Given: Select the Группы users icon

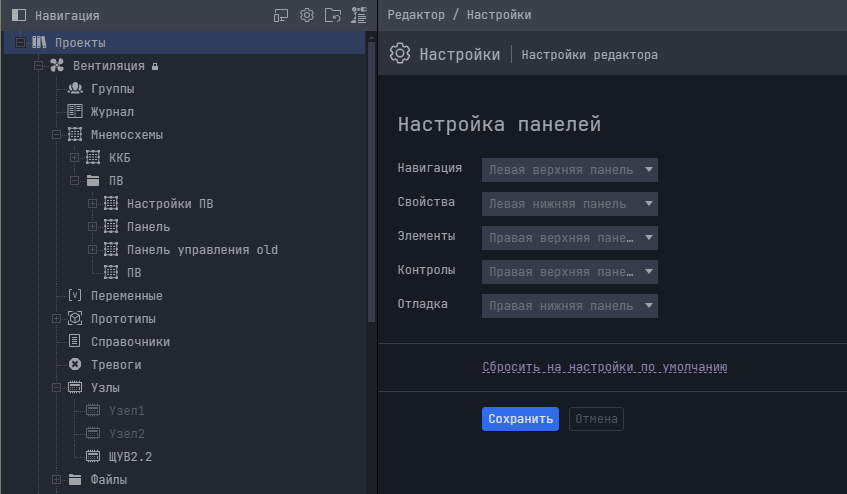Looking at the screenshot, I should coord(75,89).
